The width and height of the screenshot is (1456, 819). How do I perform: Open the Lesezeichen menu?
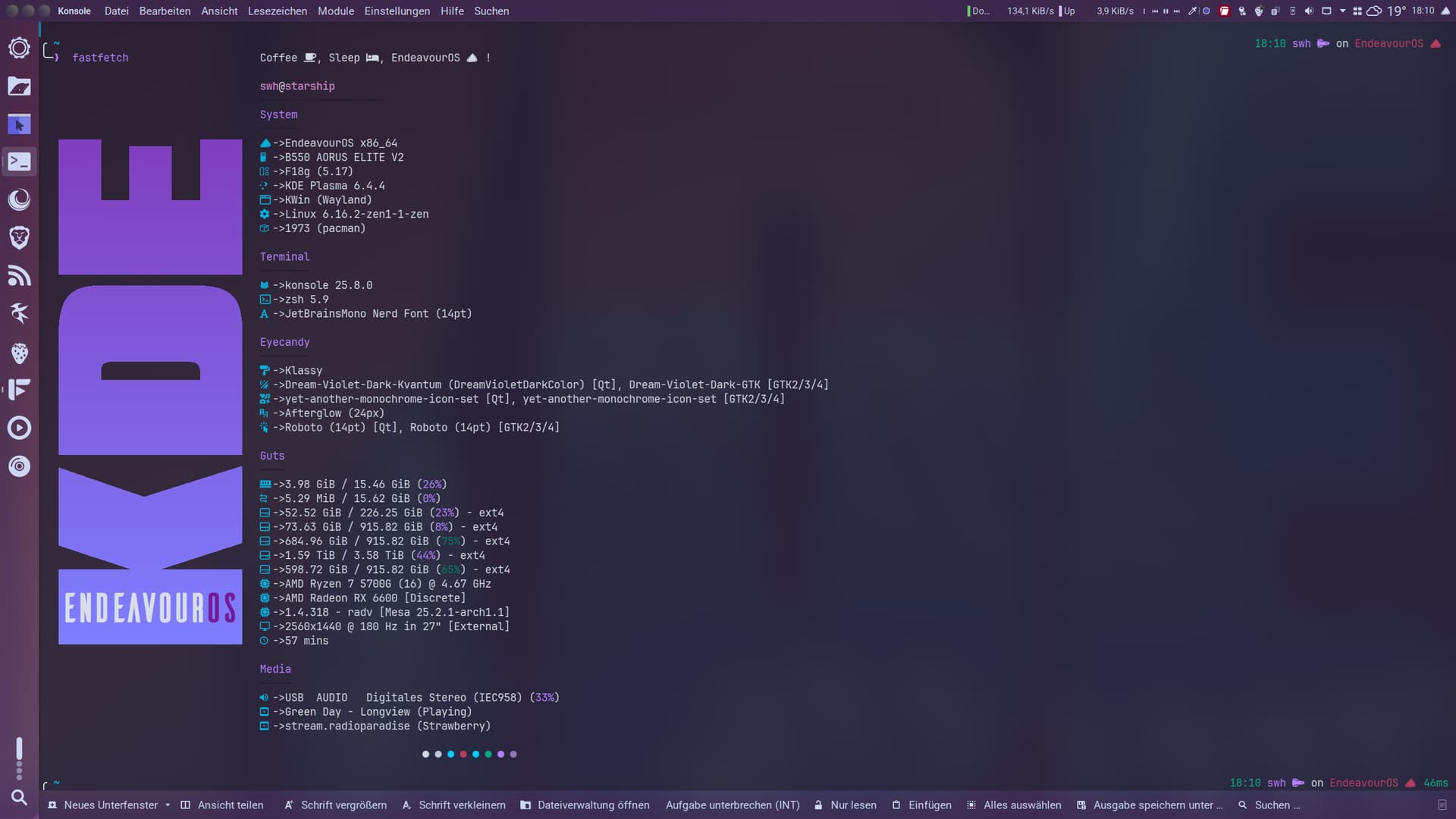[x=278, y=11]
